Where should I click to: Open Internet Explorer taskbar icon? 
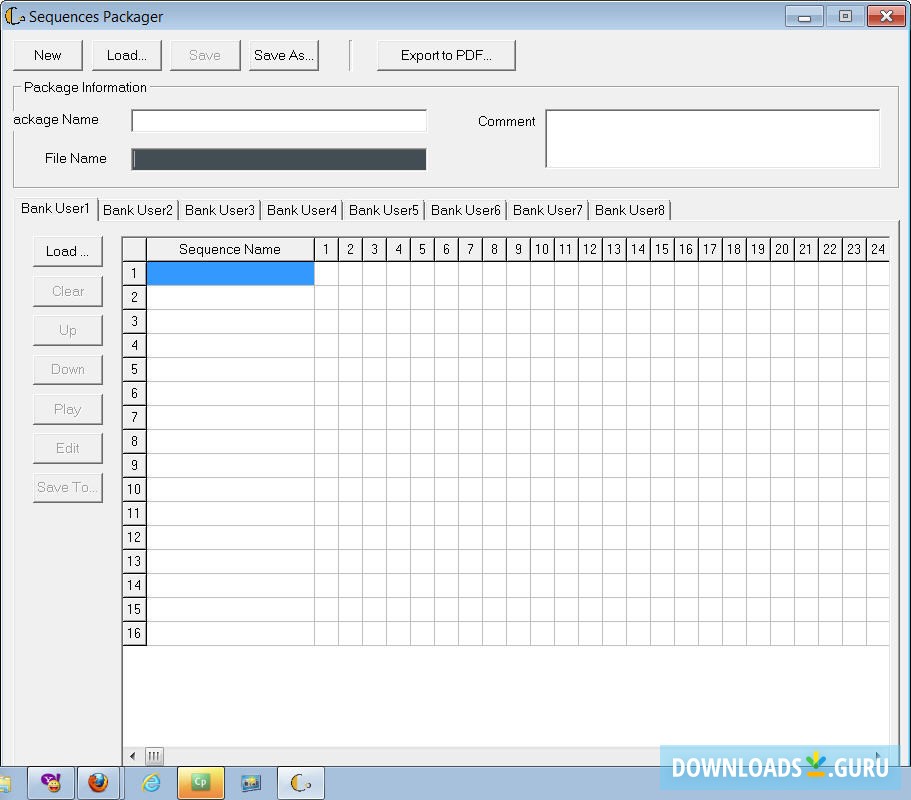152,783
